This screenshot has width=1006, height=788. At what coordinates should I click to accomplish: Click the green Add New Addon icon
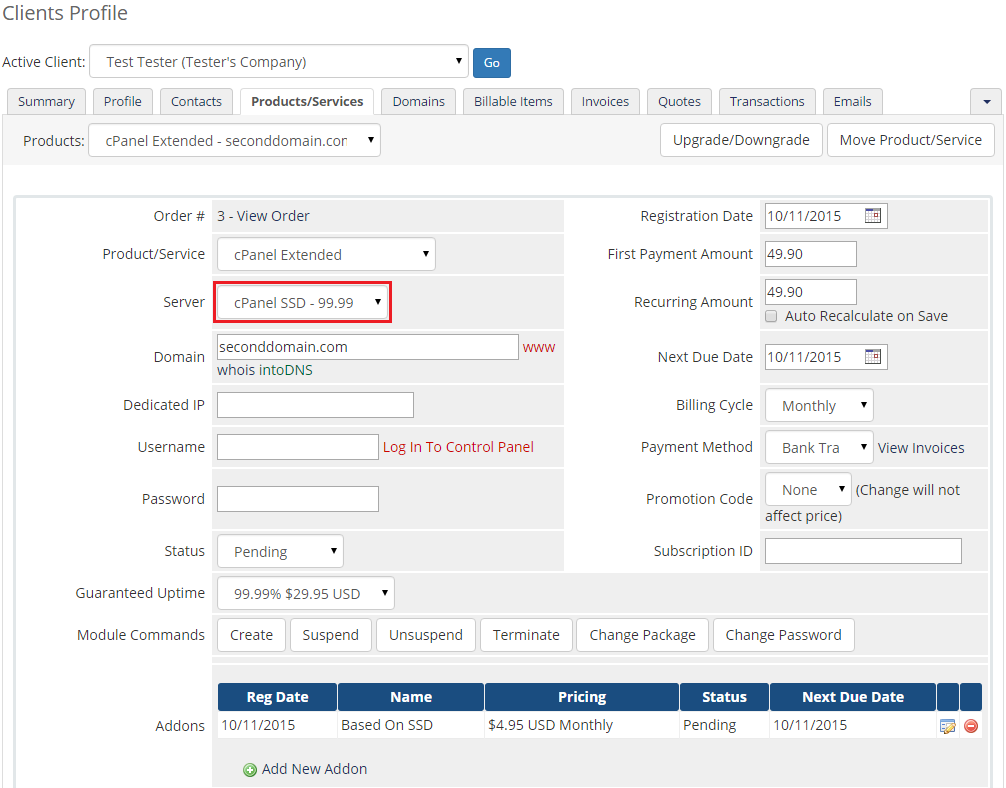coord(249,770)
